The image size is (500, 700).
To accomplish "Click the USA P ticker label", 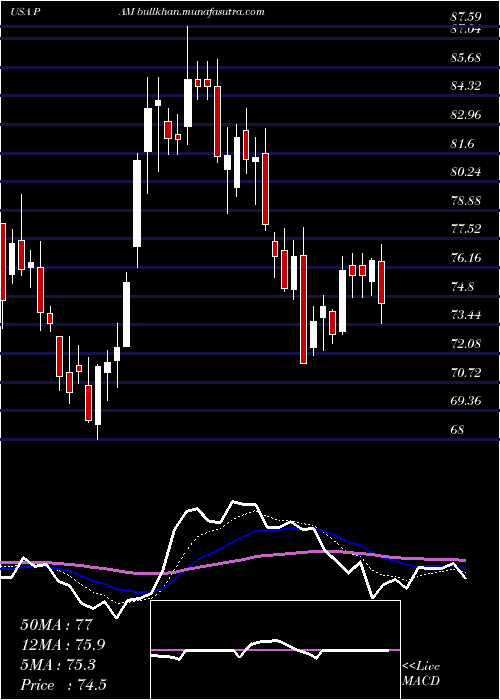I will 26,12.
